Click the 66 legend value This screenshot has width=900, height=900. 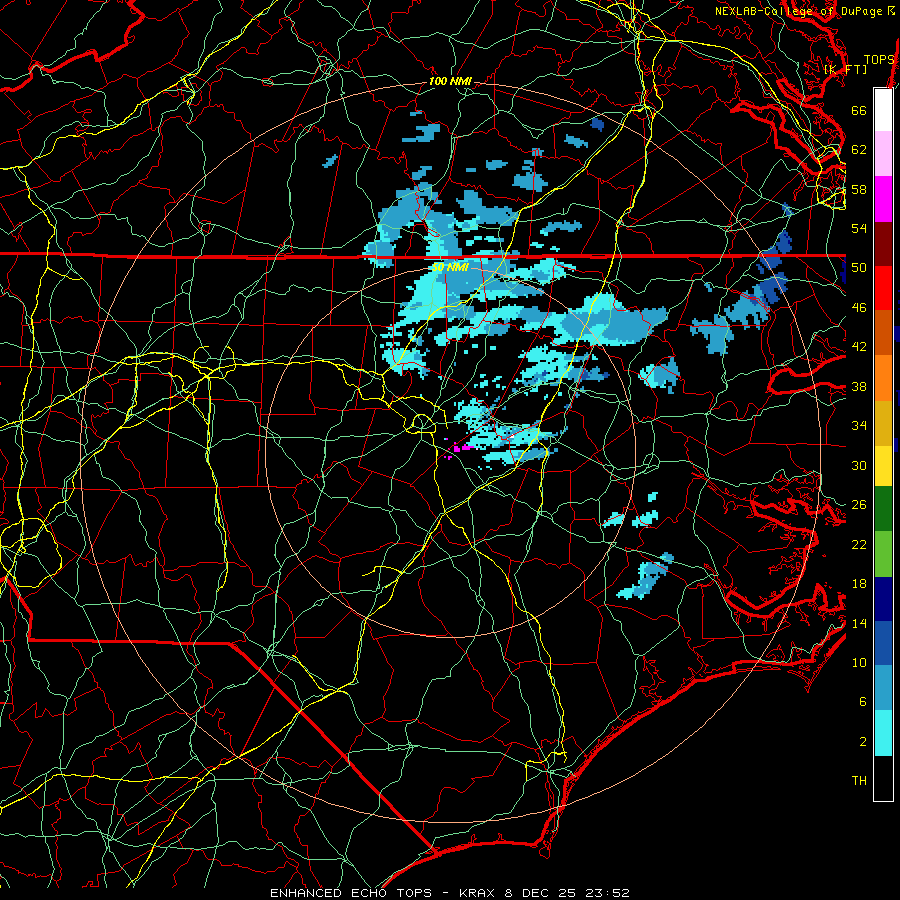click(859, 110)
